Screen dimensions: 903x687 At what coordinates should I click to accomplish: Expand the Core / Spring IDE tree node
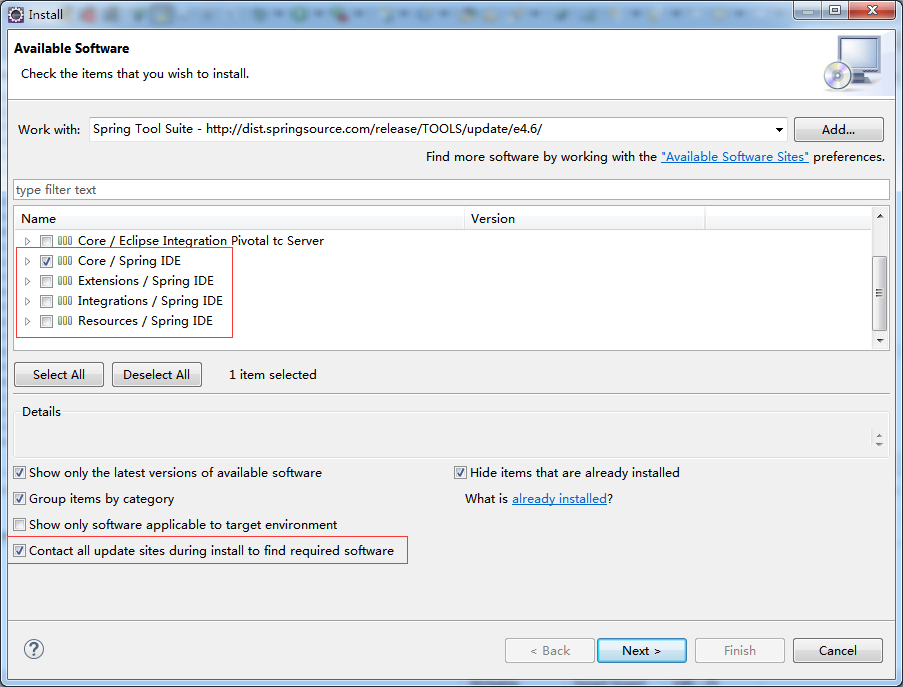[27, 261]
